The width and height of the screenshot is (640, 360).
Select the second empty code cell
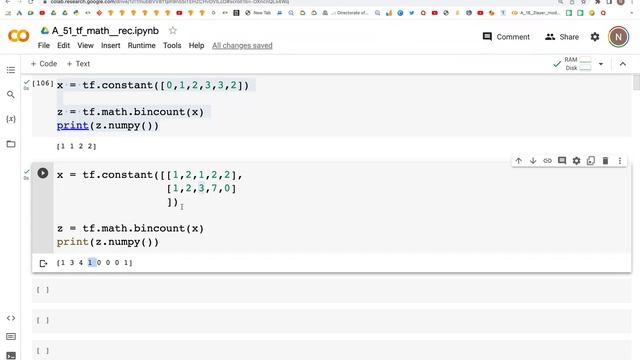click(x=331, y=320)
